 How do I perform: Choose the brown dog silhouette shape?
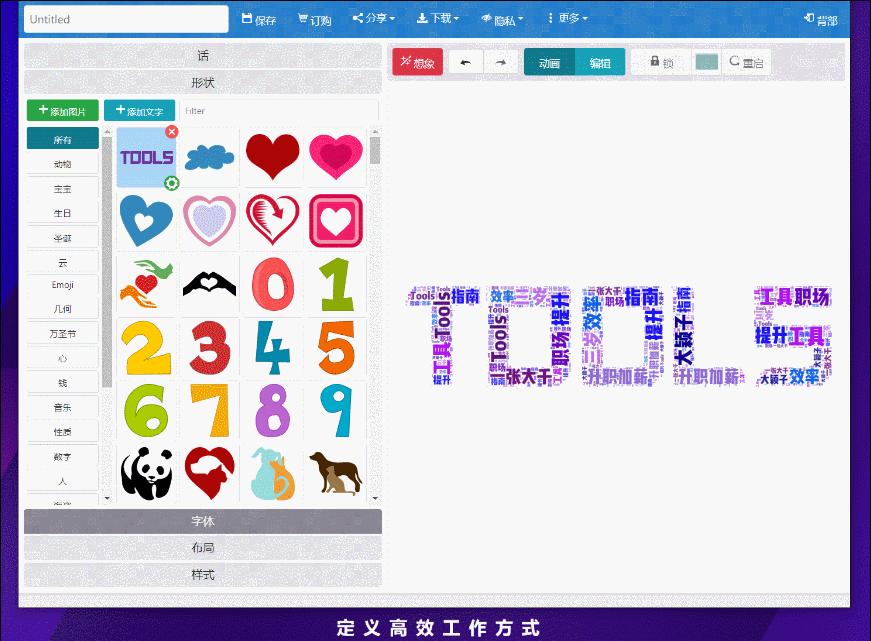336,473
